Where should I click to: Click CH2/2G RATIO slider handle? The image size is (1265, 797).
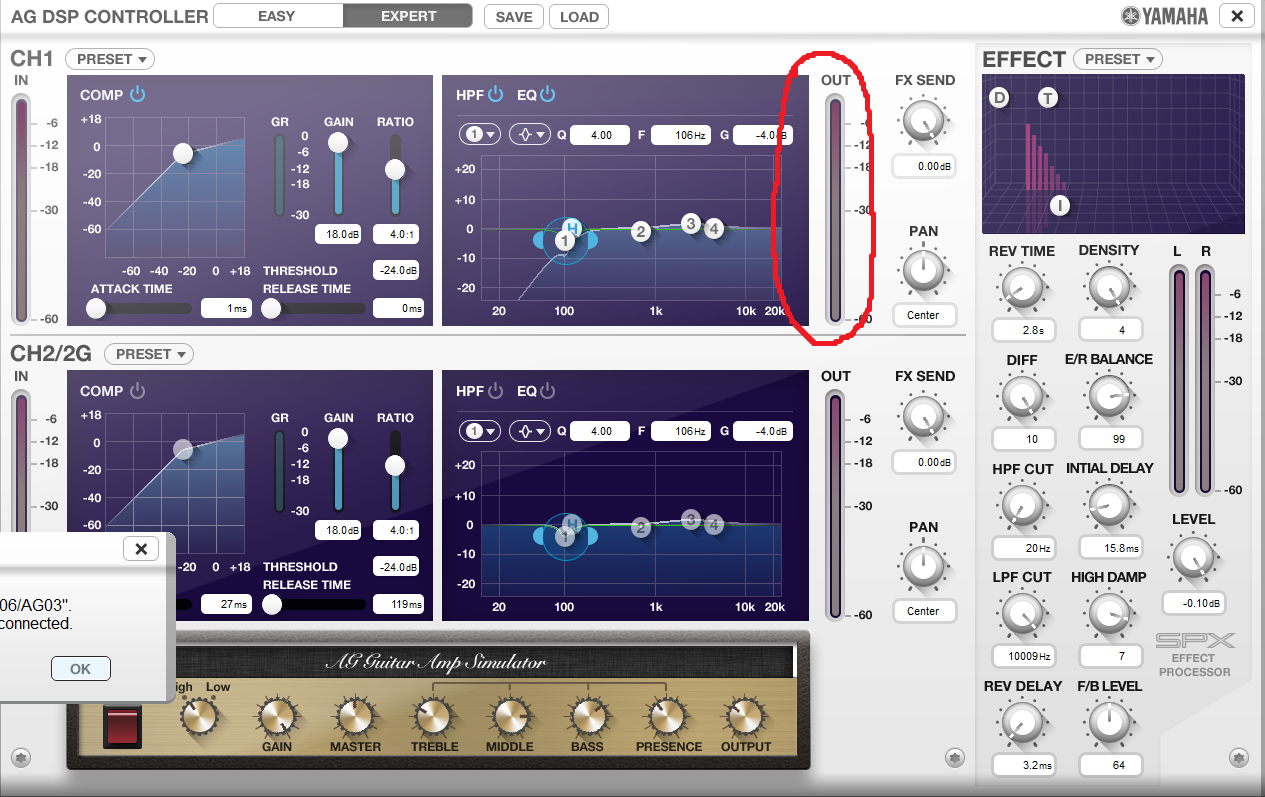click(395, 465)
